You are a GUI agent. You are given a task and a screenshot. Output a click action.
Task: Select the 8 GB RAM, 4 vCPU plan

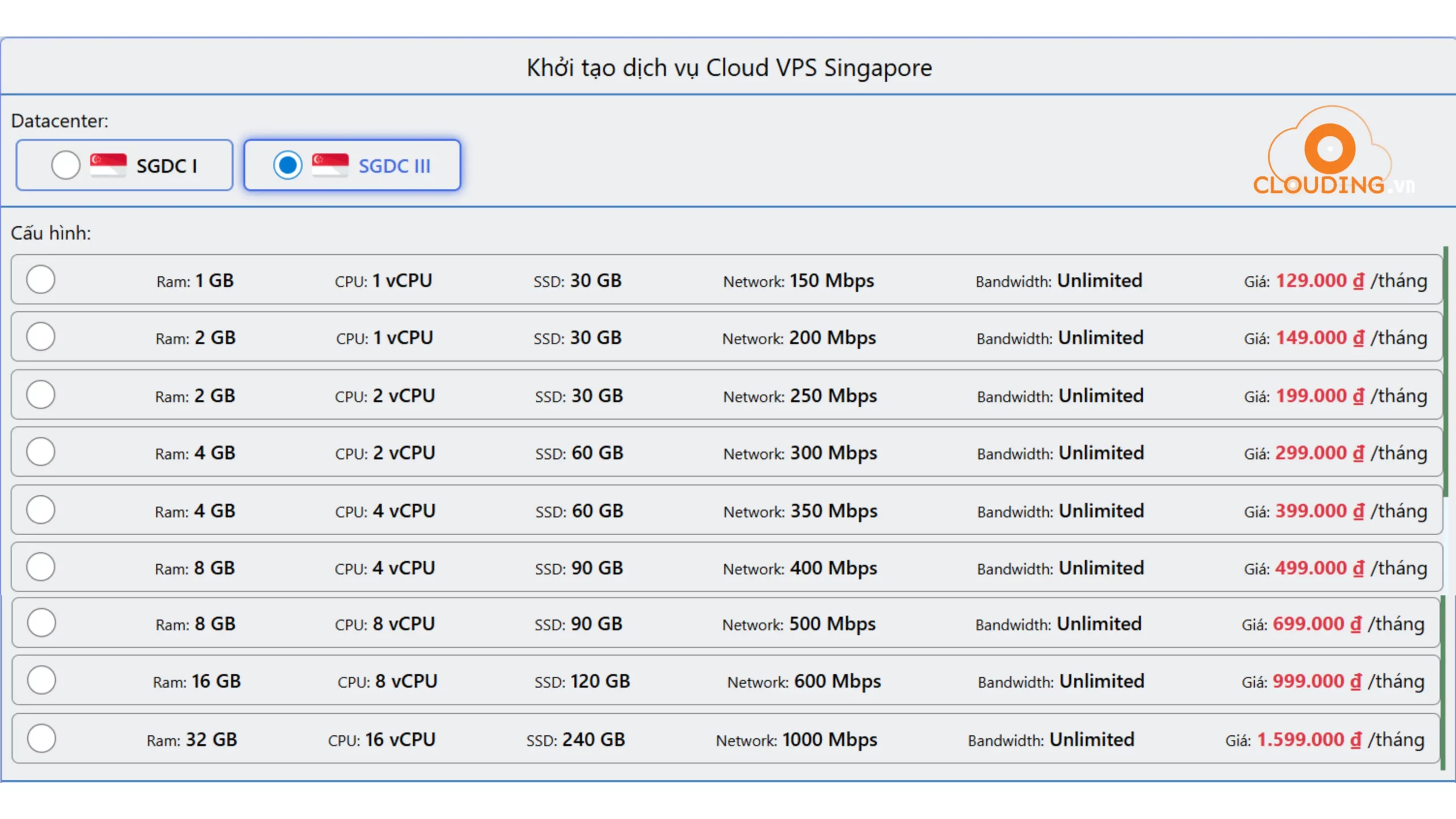point(40,566)
